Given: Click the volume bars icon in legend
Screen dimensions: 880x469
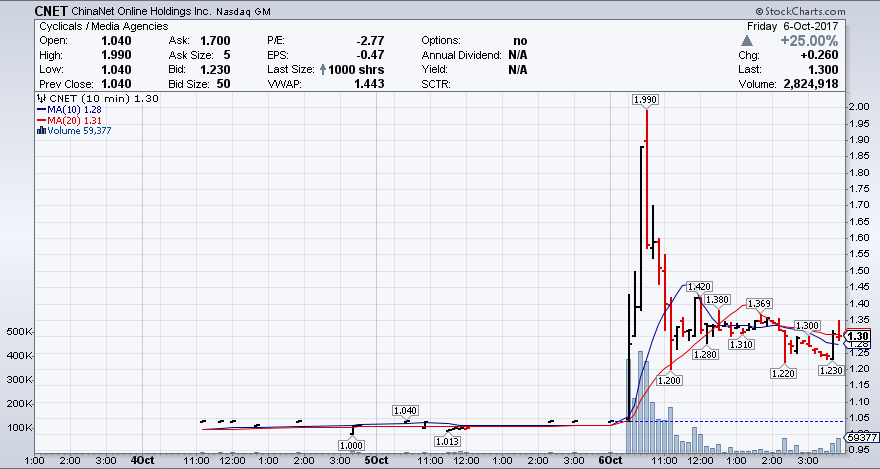Looking at the screenshot, I should click(39, 129).
